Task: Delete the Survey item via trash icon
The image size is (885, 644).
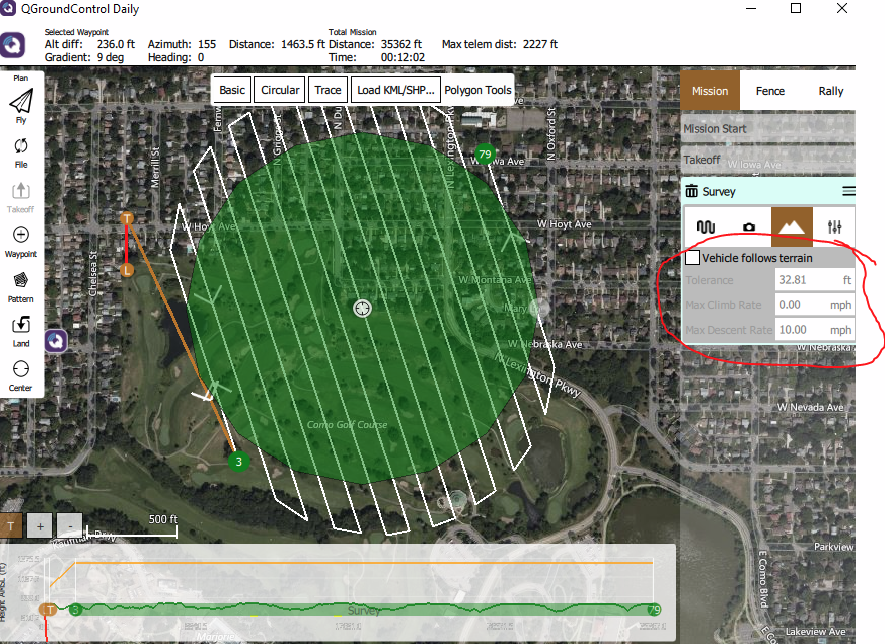Action: pyautogui.click(x=691, y=191)
